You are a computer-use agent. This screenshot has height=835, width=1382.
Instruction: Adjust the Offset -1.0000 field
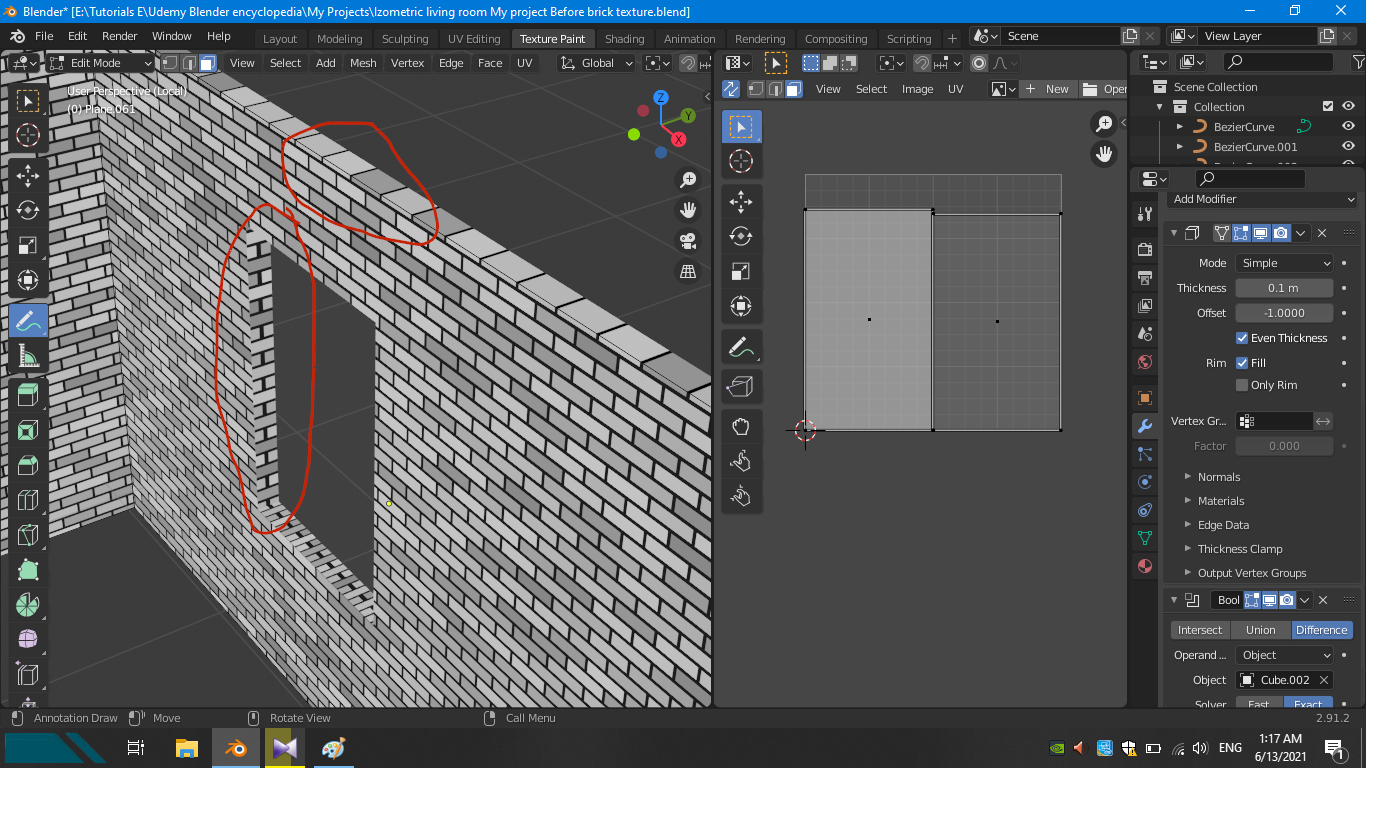coord(1285,313)
